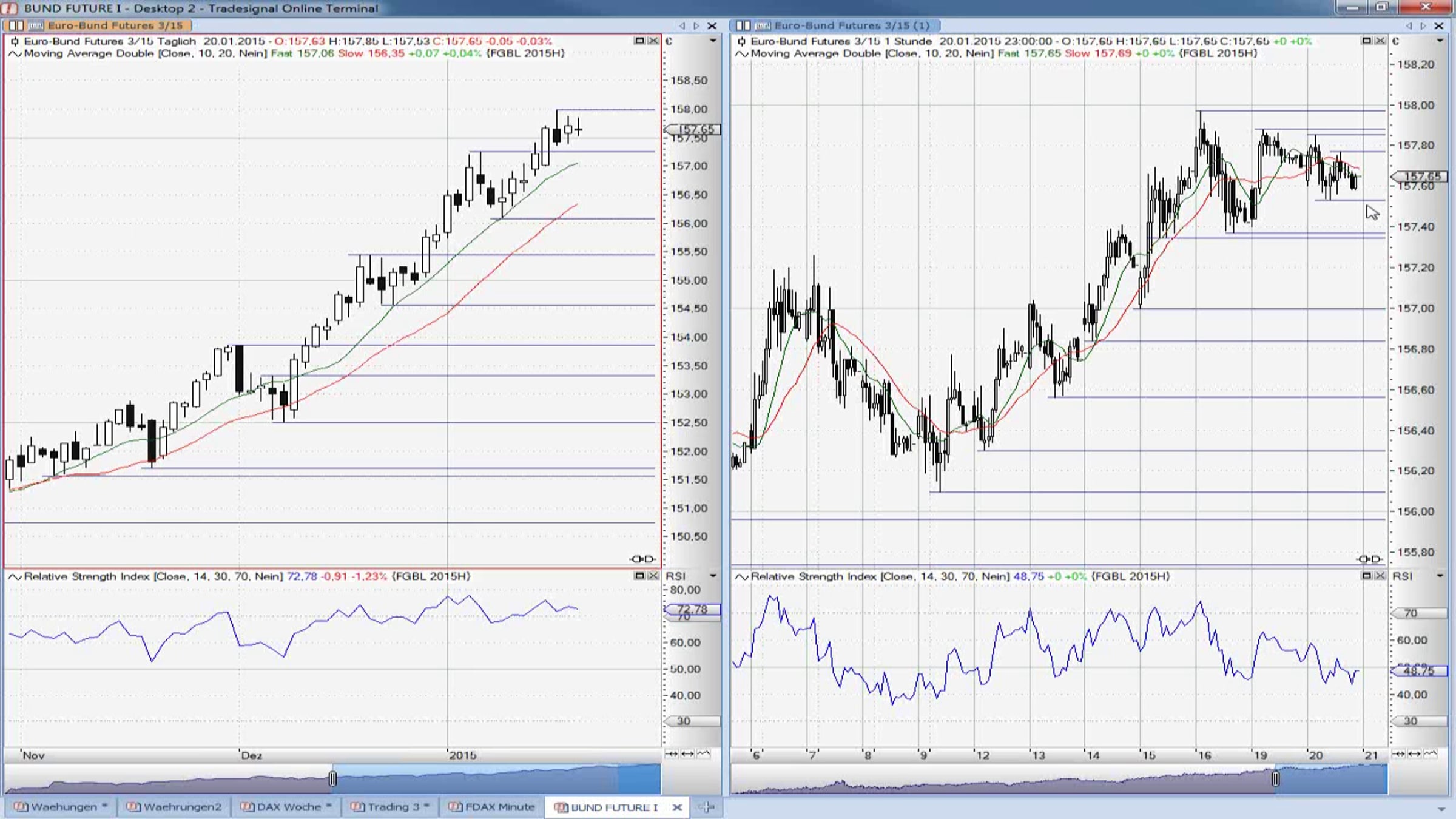This screenshot has height=819, width=1456.
Task: Click the split-layout icon in the right chart tab
Action: (x=743, y=25)
